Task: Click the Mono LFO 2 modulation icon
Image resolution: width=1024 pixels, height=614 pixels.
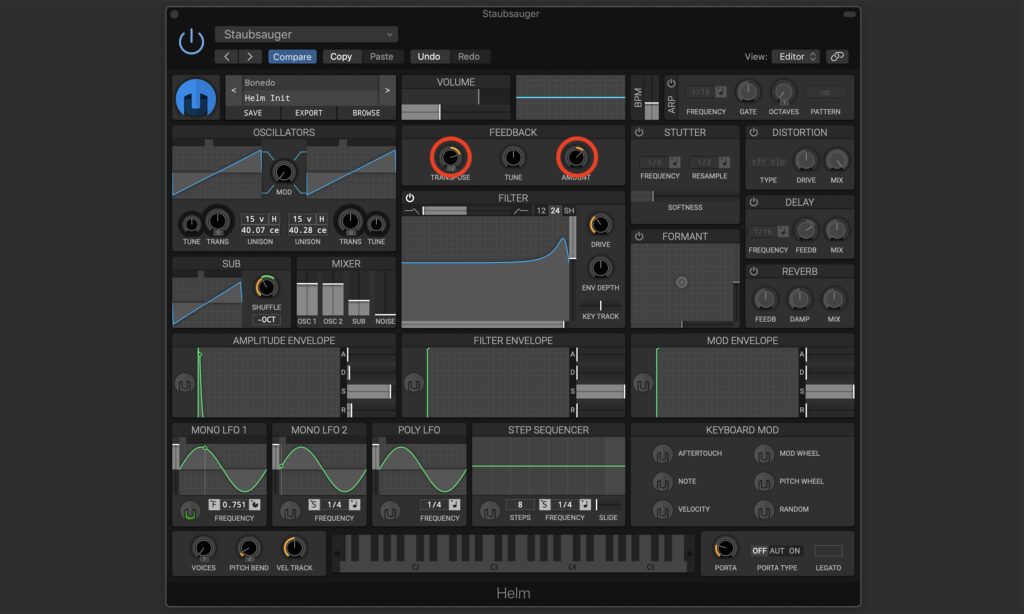Action: pyautogui.click(x=290, y=512)
